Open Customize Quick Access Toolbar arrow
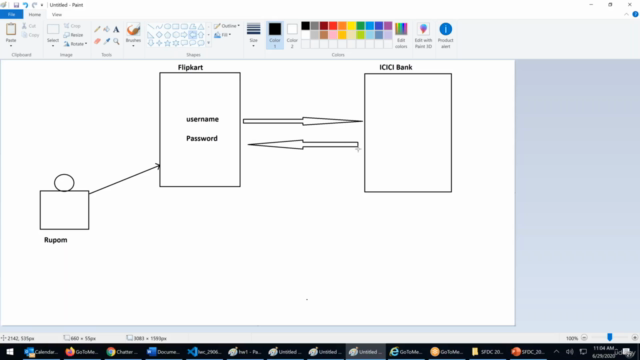The image size is (640, 360). click(x=42, y=5)
